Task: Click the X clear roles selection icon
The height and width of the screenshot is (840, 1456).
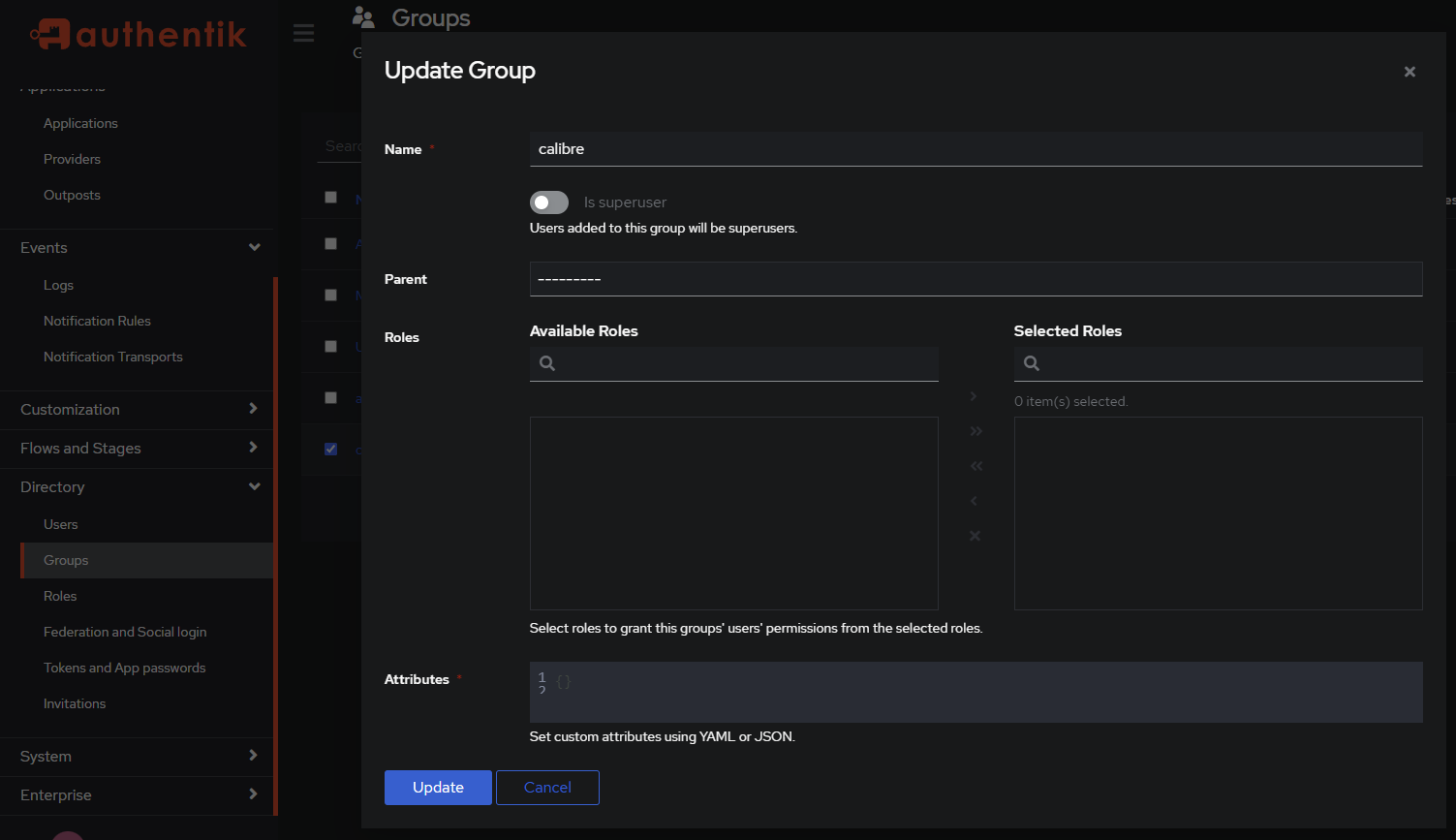Action: pyautogui.click(x=975, y=536)
